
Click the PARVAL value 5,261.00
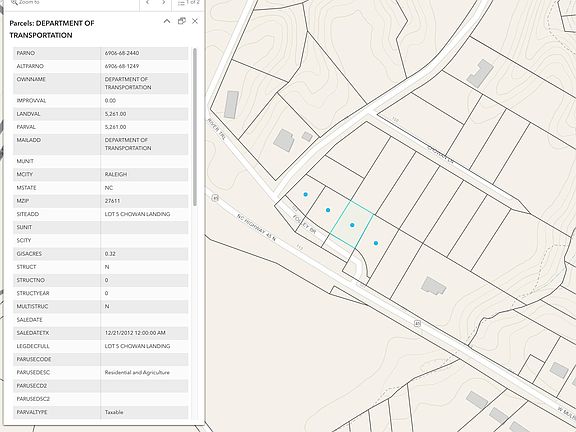coord(115,127)
